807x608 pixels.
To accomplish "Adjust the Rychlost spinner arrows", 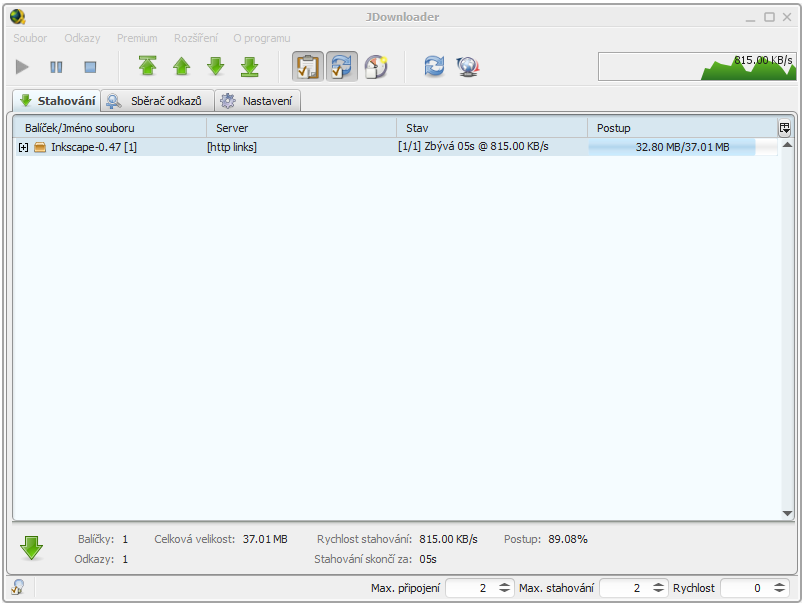I will point(780,588).
